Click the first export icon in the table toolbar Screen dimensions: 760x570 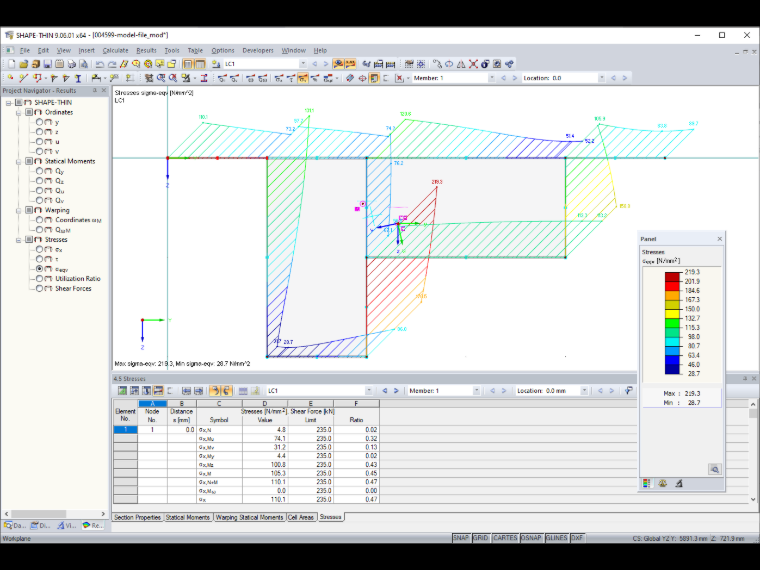click(x=122, y=391)
